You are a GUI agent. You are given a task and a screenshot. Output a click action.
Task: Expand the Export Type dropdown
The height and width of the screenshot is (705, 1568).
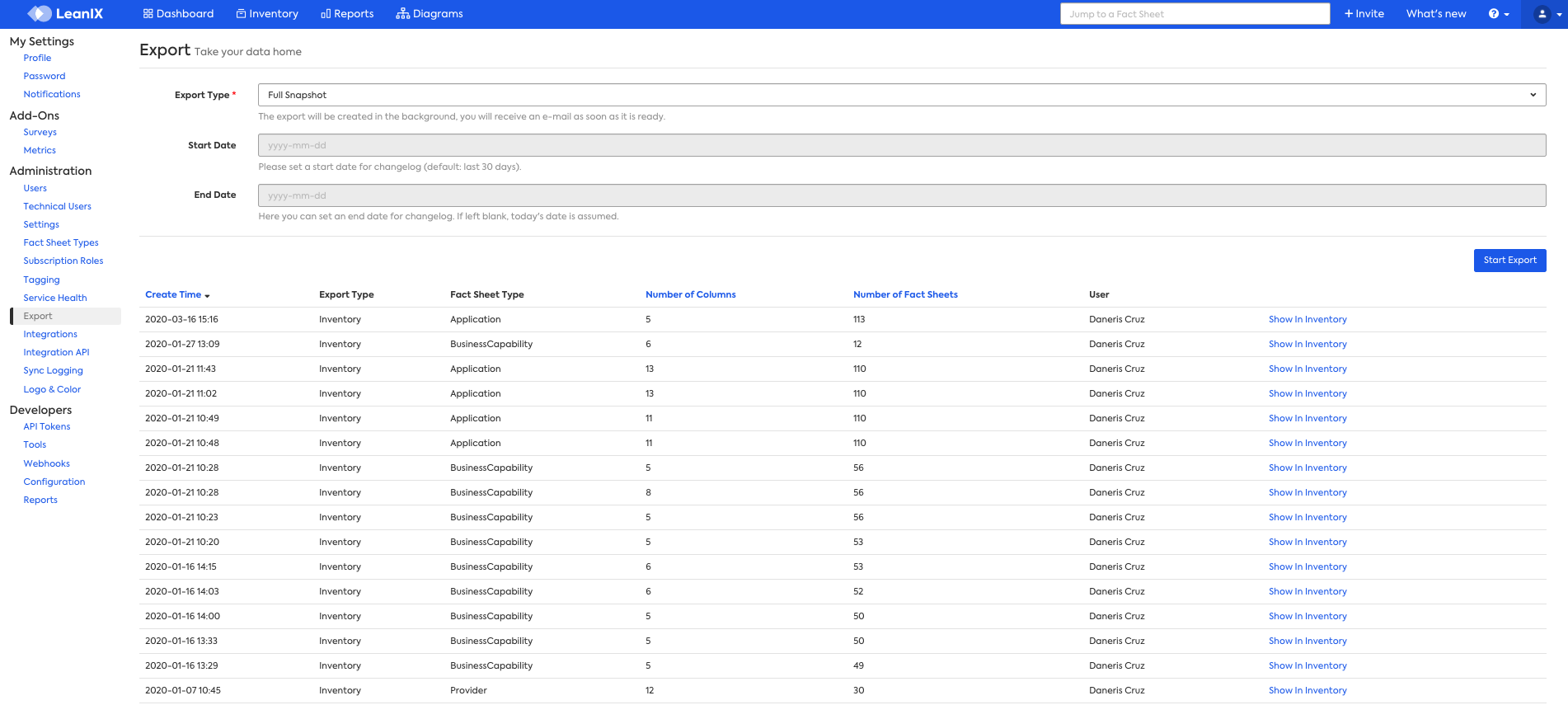(x=902, y=95)
